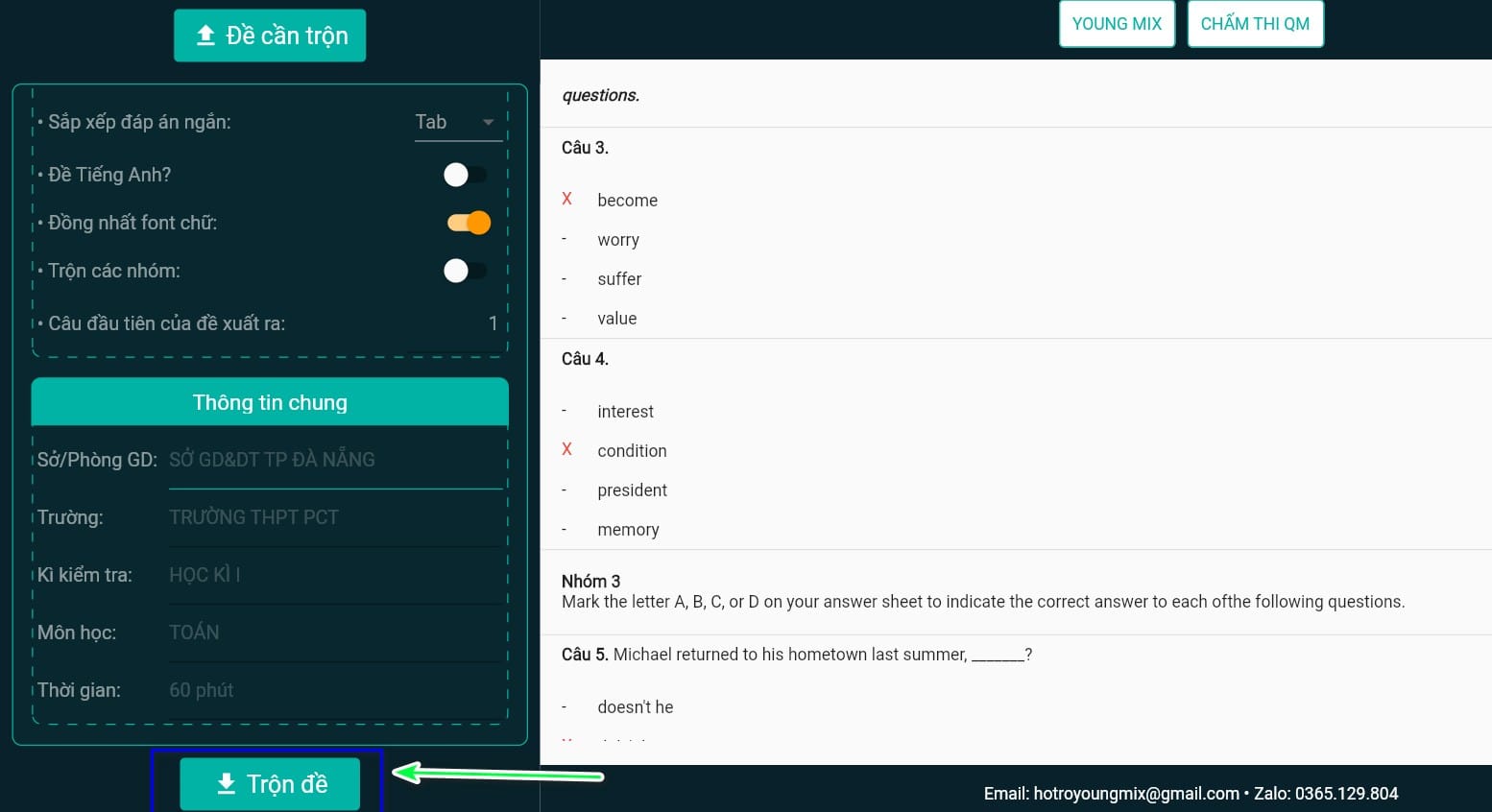1492x812 pixels.
Task: Select answer 'doesn't he' in Câu 5
Action: click(x=635, y=707)
